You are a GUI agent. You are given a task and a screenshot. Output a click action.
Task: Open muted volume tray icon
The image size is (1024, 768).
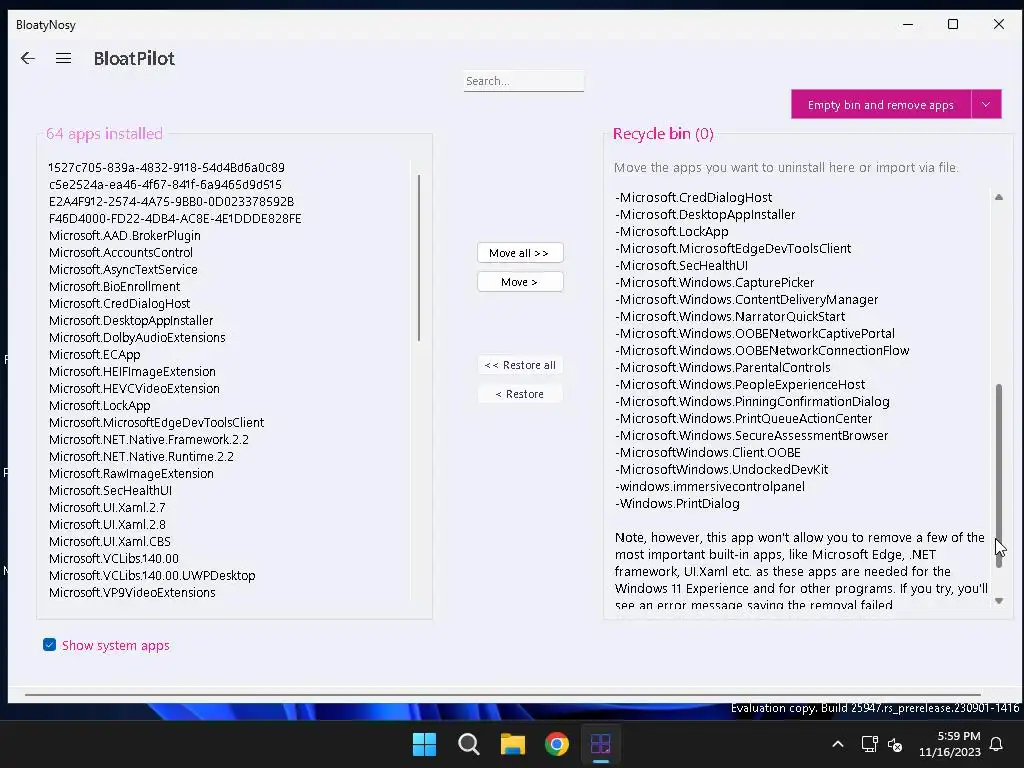(895, 744)
